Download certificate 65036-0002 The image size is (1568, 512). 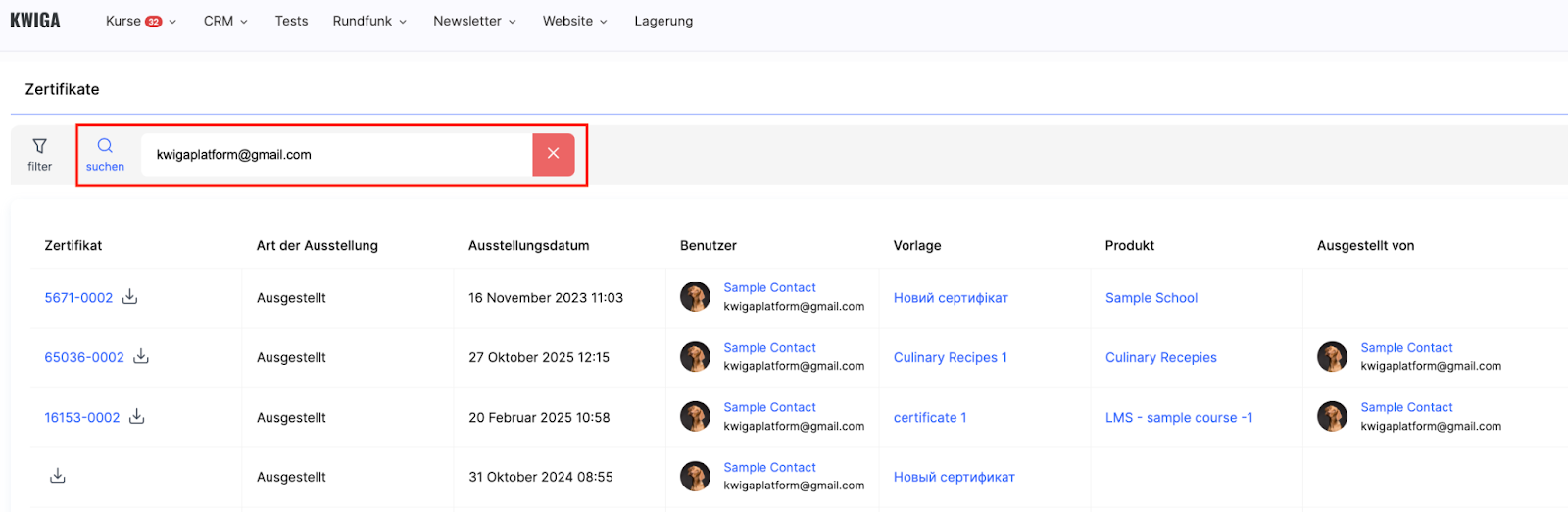pos(141,357)
